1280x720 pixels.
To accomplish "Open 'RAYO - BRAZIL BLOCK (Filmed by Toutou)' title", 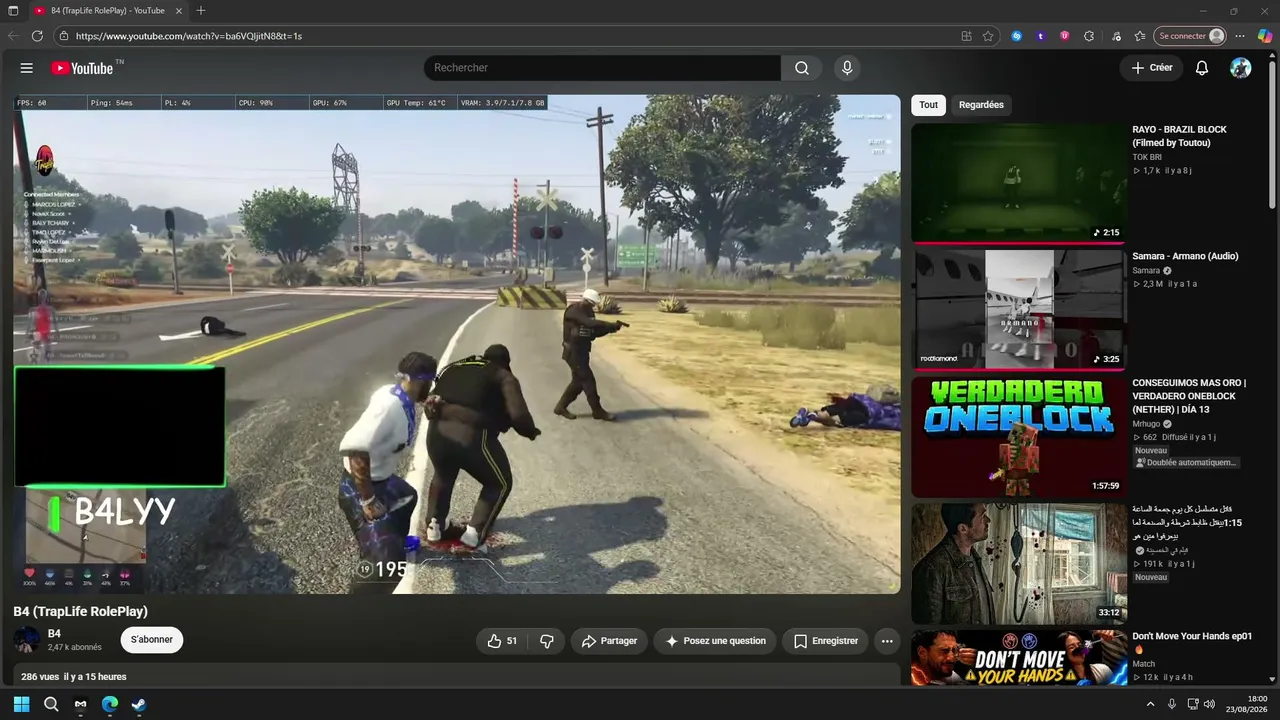I will point(1179,136).
